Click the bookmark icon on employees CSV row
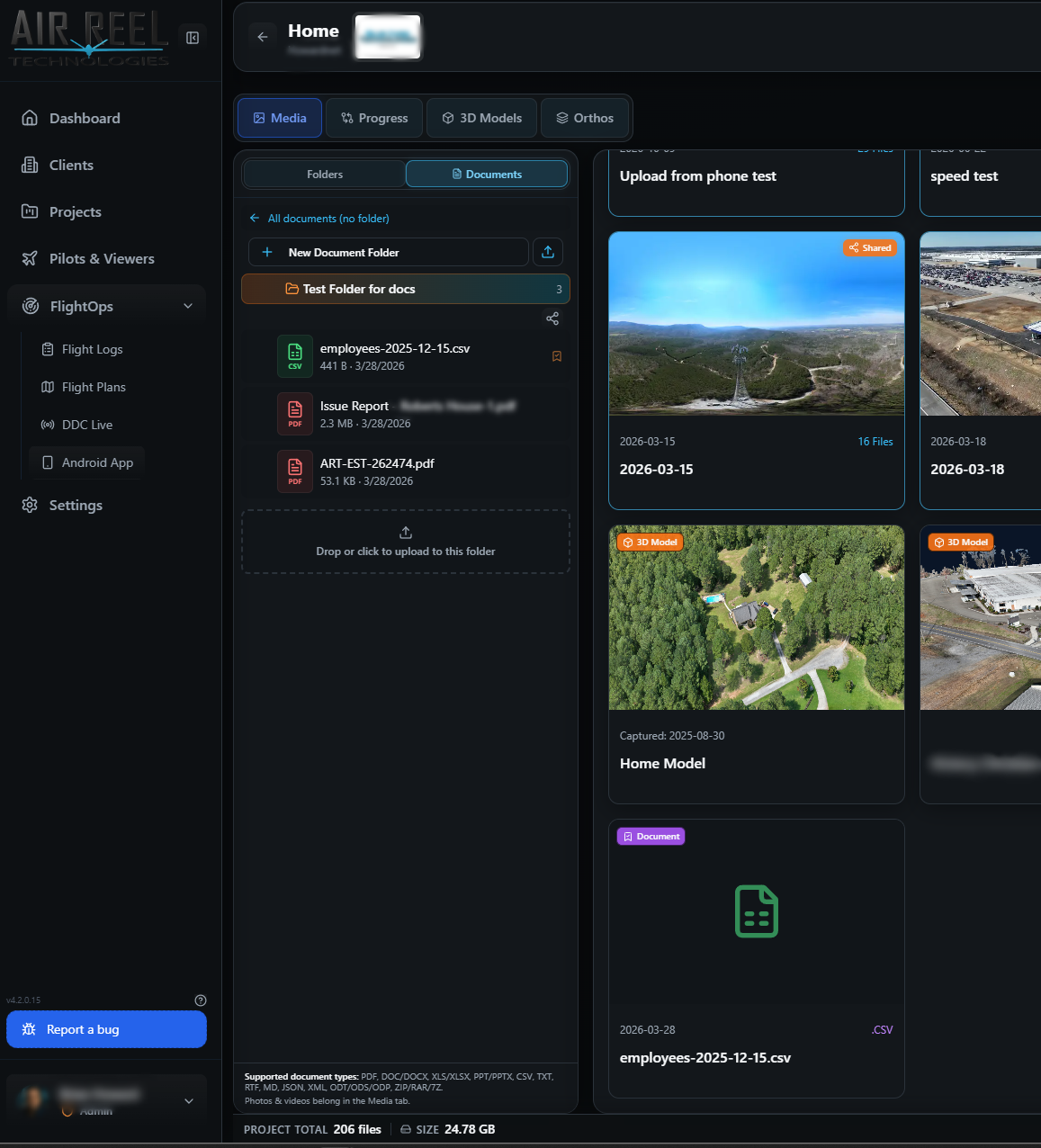 click(557, 356)
